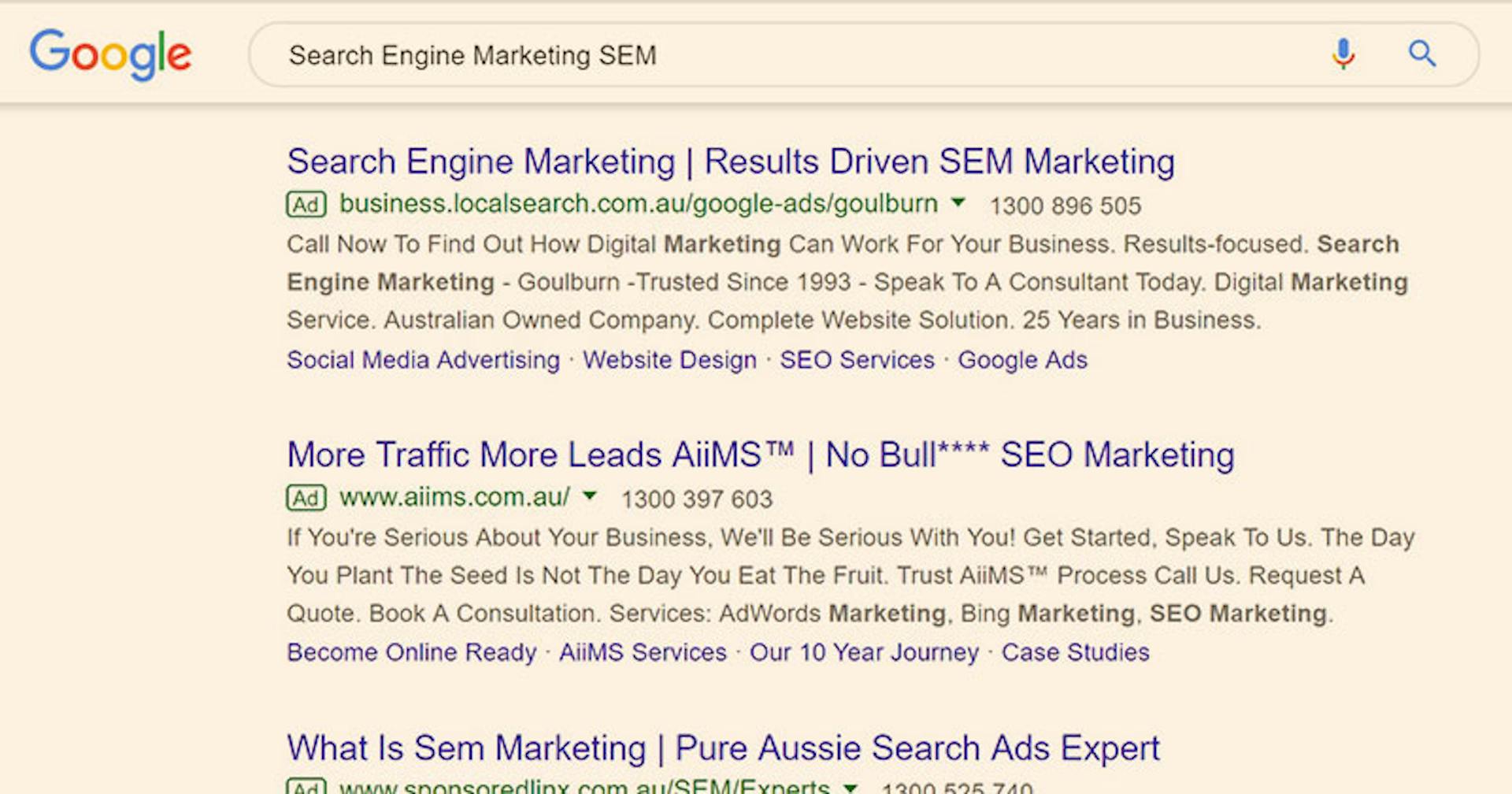The width and height of the screenshot is (1512, 794).
Task: Open the Google Ads sitelink
Action: tap(1022, 360)
